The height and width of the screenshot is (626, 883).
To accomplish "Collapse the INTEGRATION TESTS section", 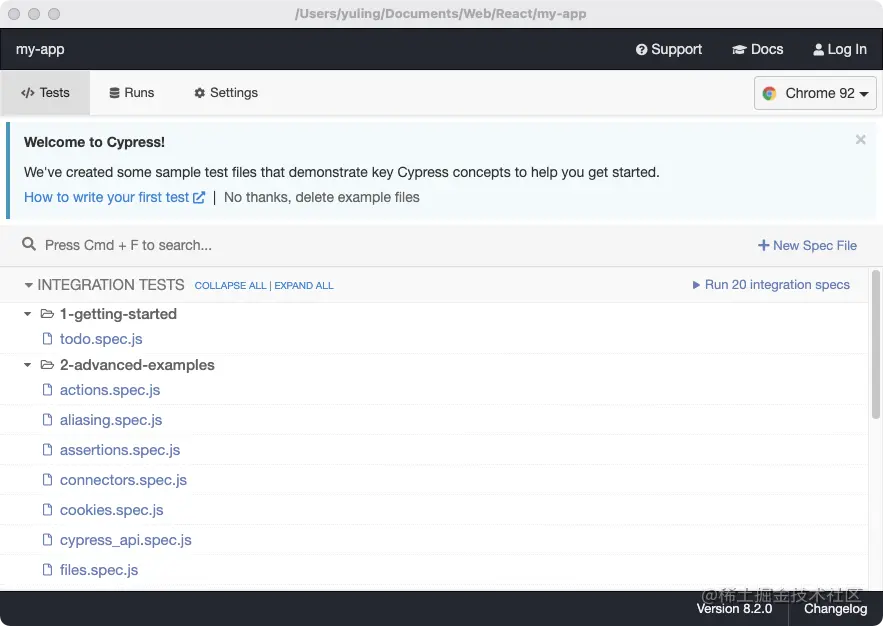I will click(x=28, y=285).
